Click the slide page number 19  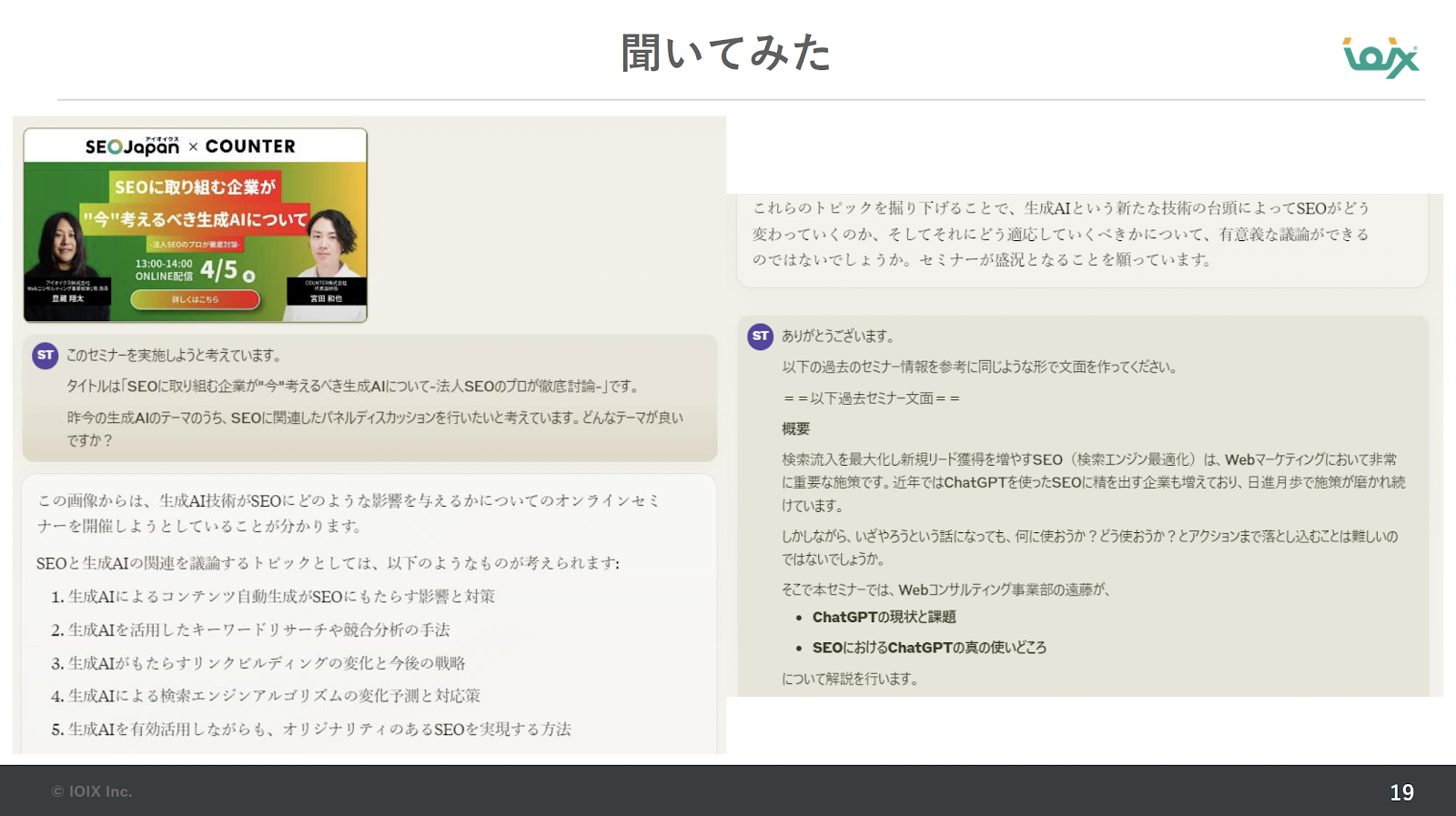tap(1401, 792)
